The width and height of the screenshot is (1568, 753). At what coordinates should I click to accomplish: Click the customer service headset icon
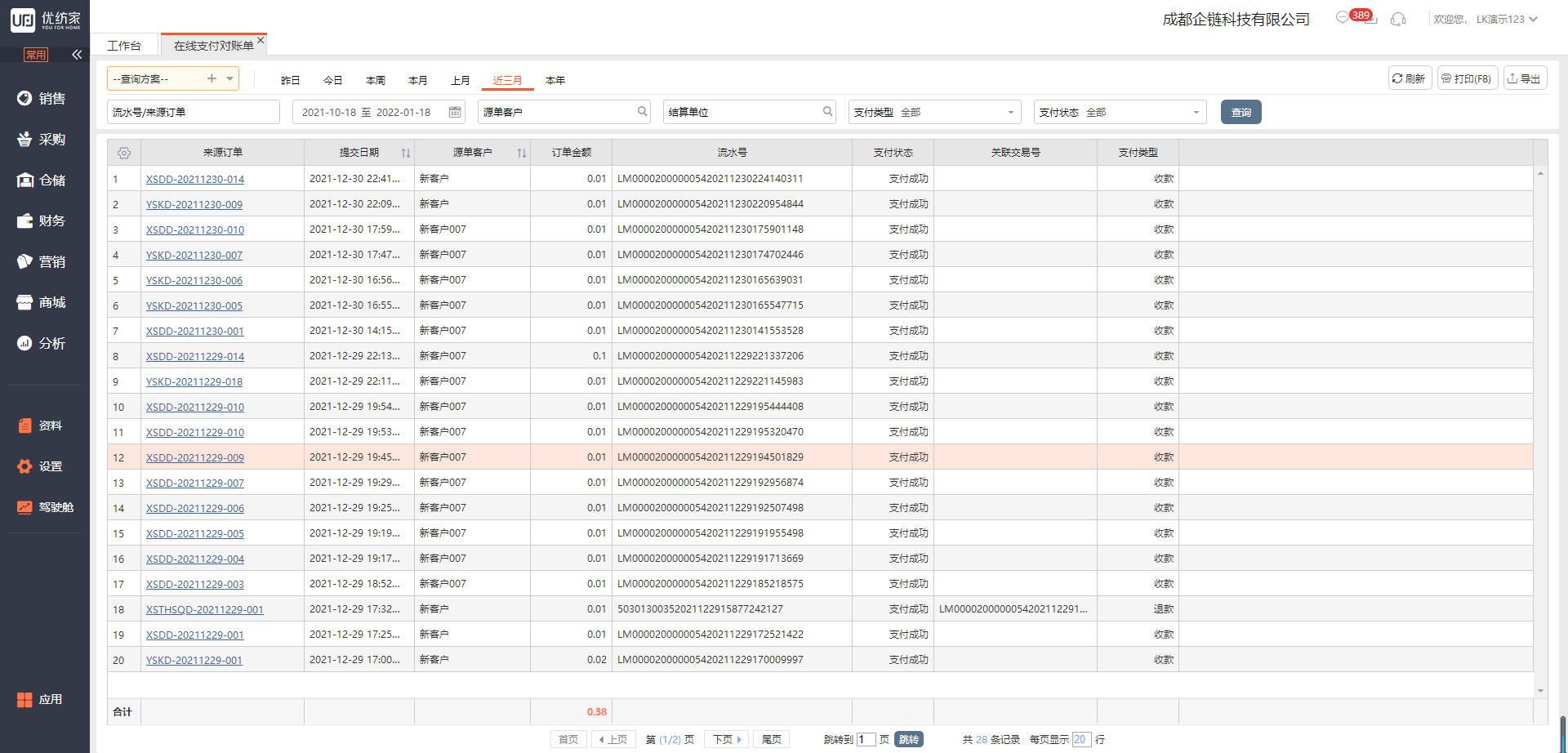(1398, 20)
